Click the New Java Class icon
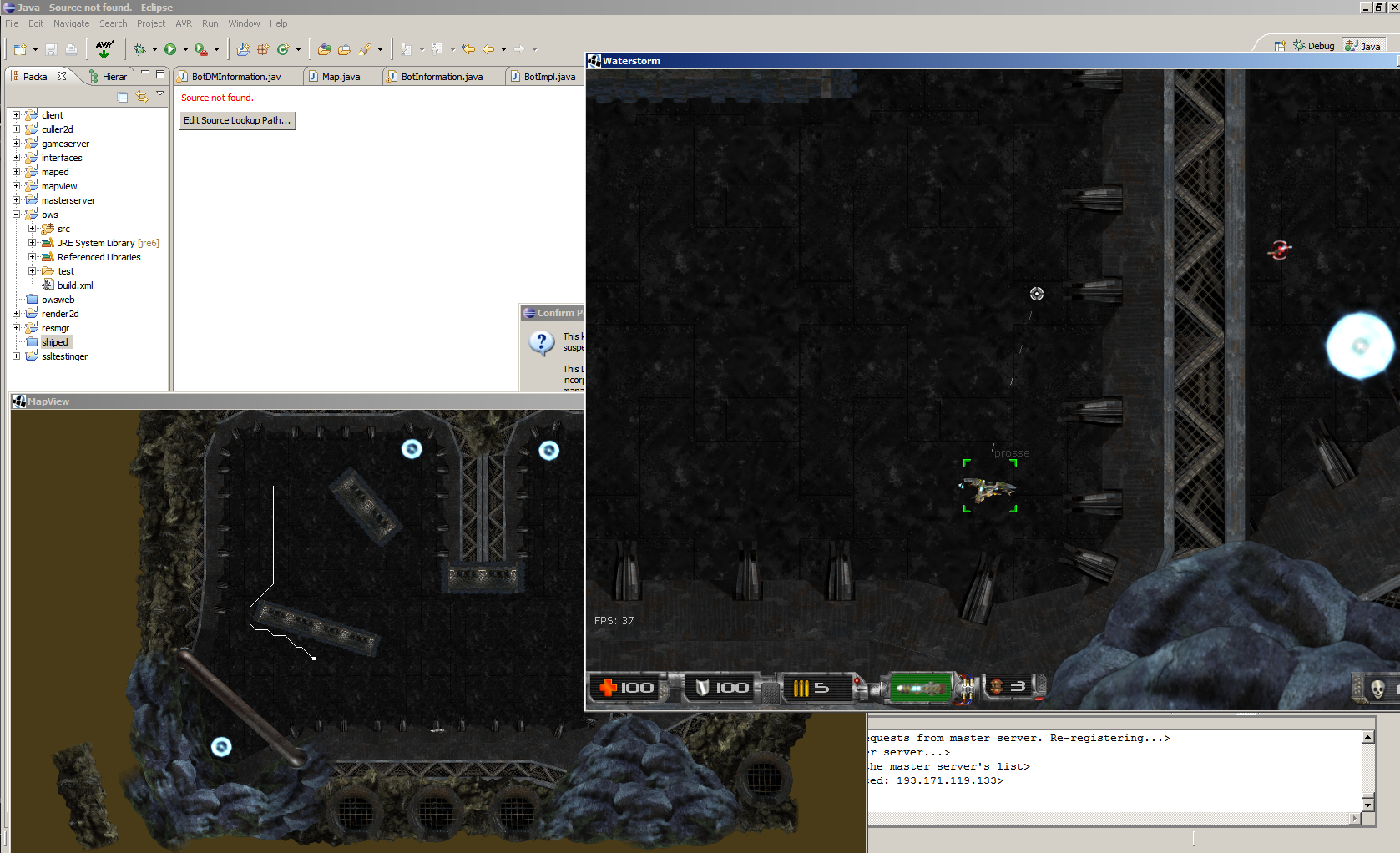This screenshot has width=1400, height=853. [x=283, y=49]
